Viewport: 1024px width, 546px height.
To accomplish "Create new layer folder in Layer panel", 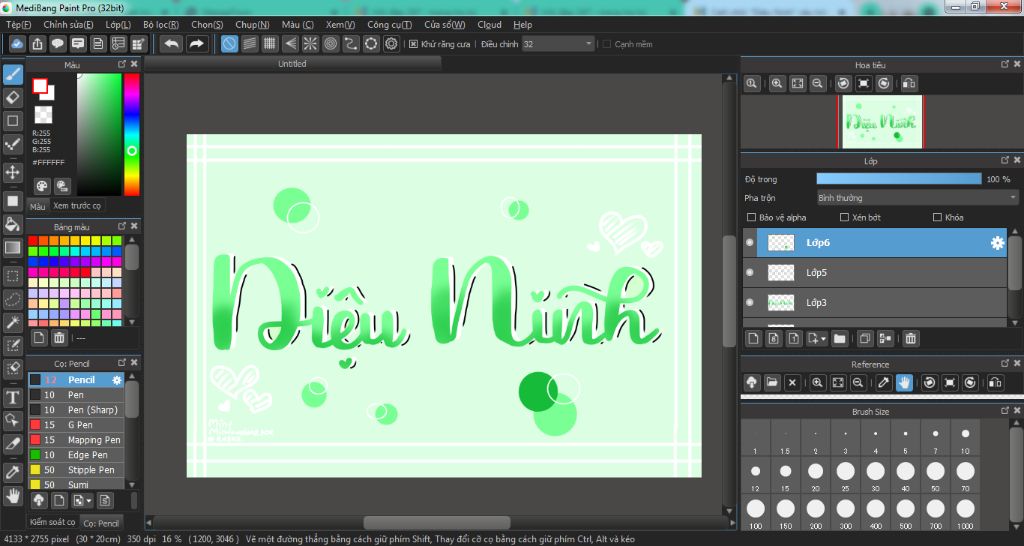I will tap(839, 338).
